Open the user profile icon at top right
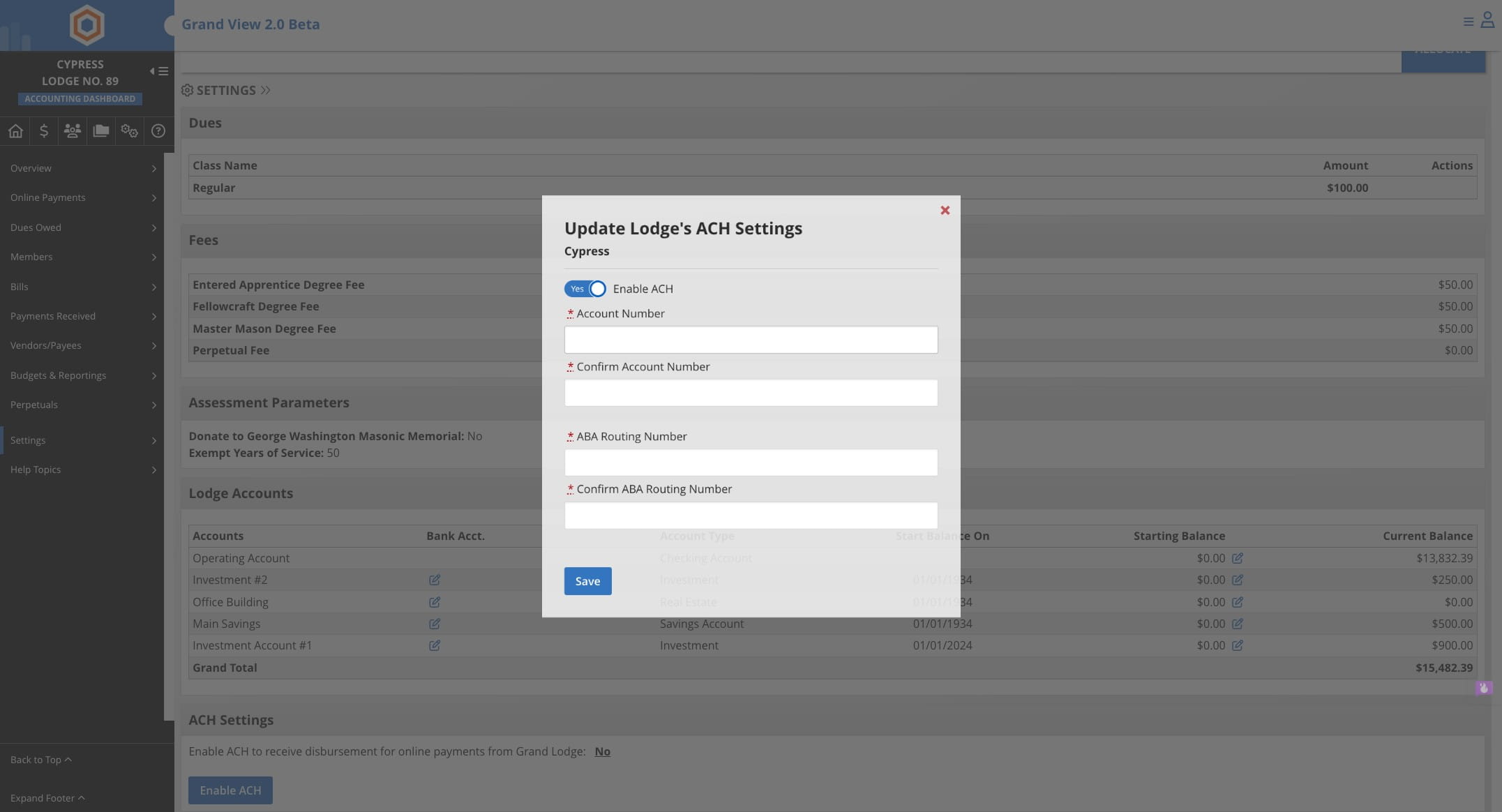 (1487, 20)
